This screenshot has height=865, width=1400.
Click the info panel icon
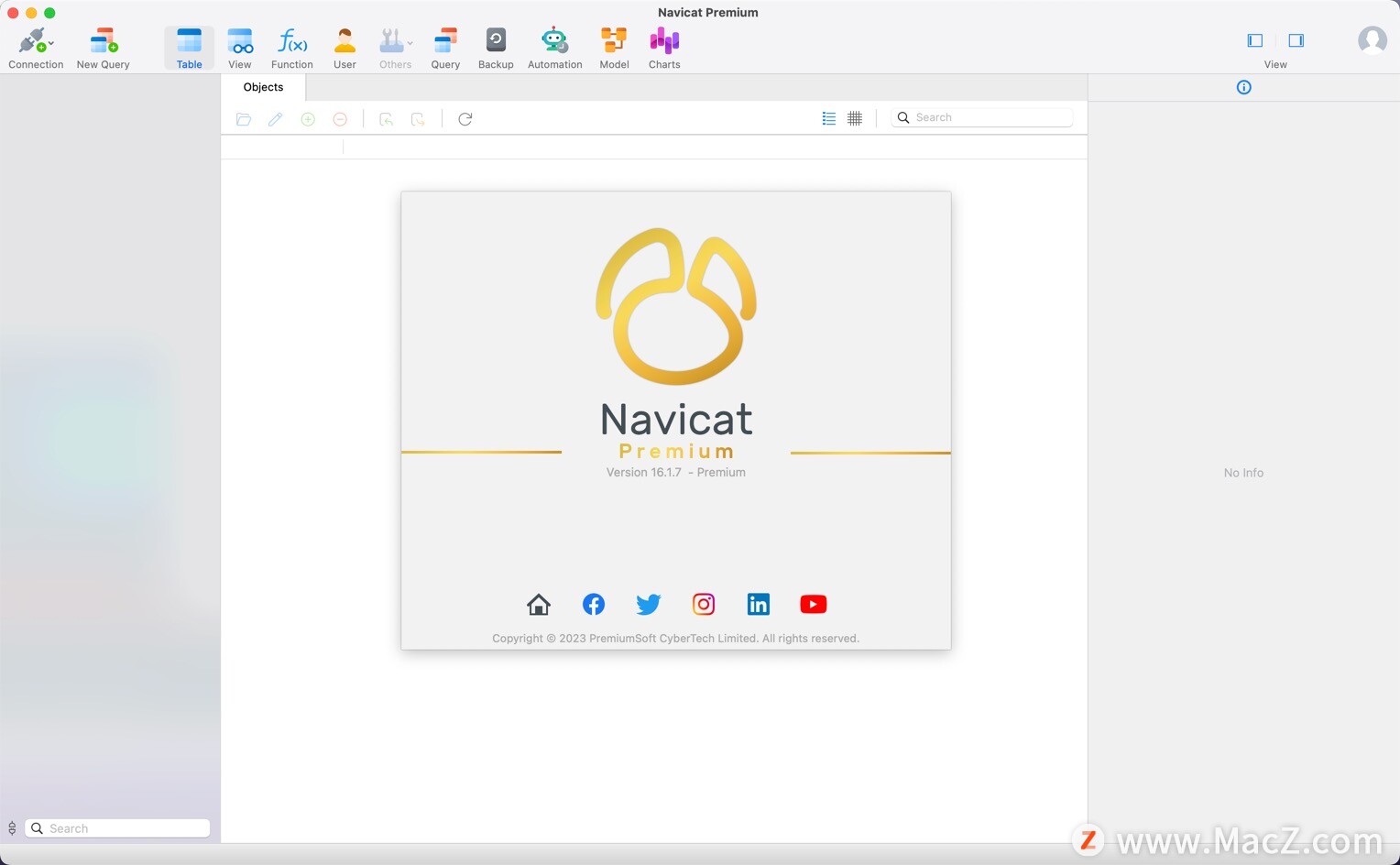(x=1243, y=87)
